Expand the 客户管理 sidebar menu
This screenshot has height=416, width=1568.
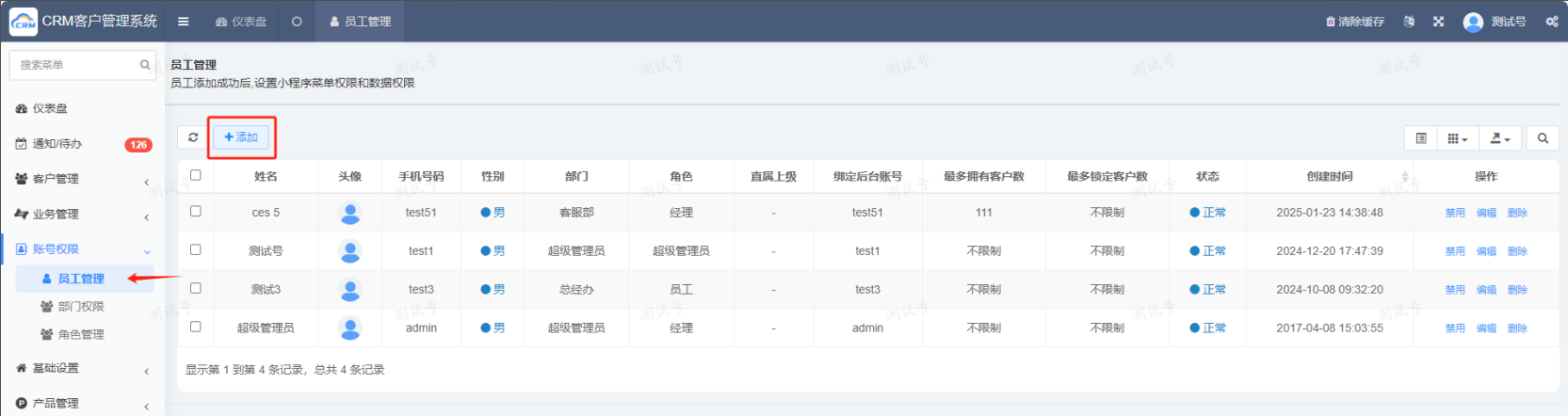pyautogui.click(x=82, y=179)
